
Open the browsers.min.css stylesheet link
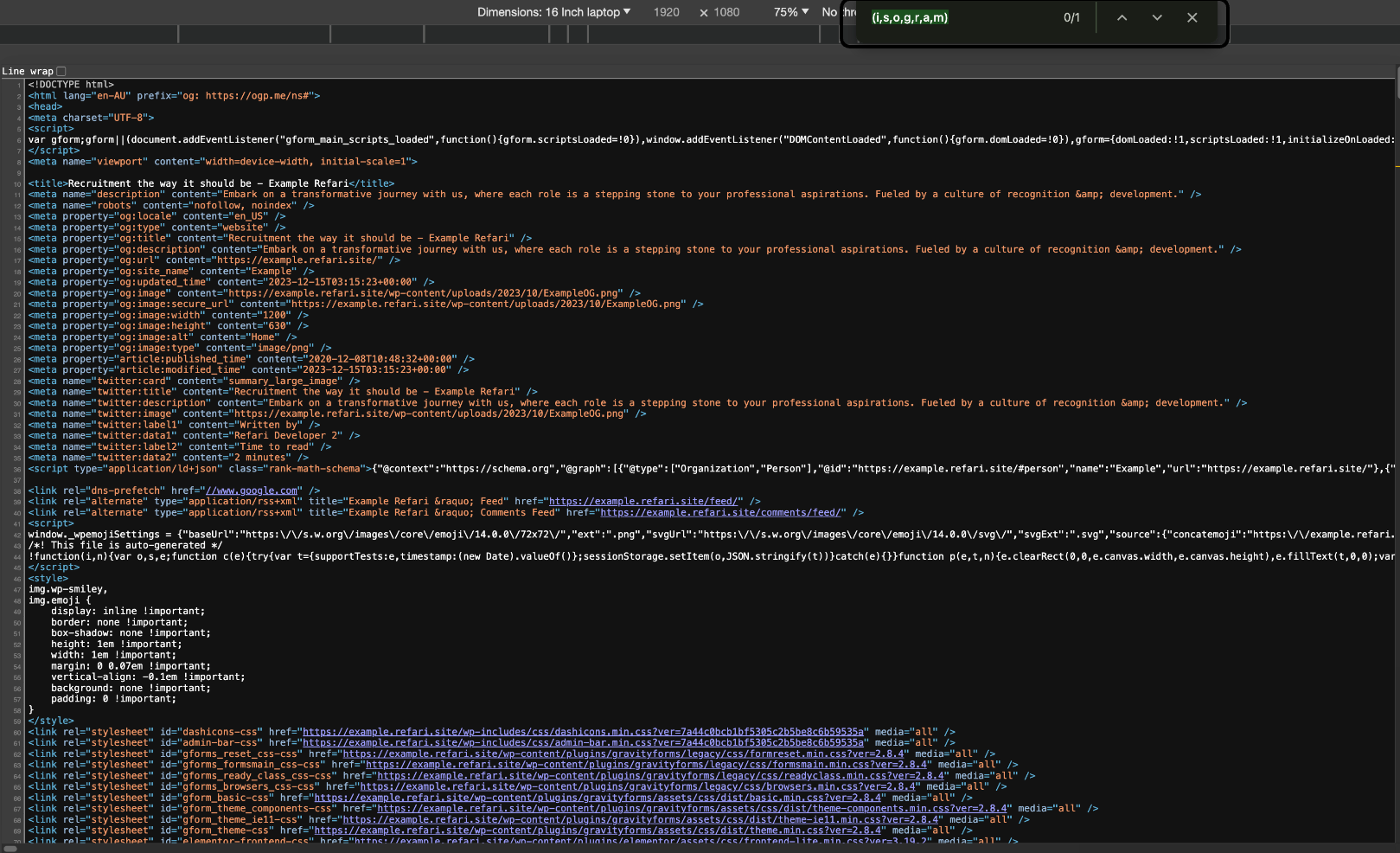click(637, 786)
